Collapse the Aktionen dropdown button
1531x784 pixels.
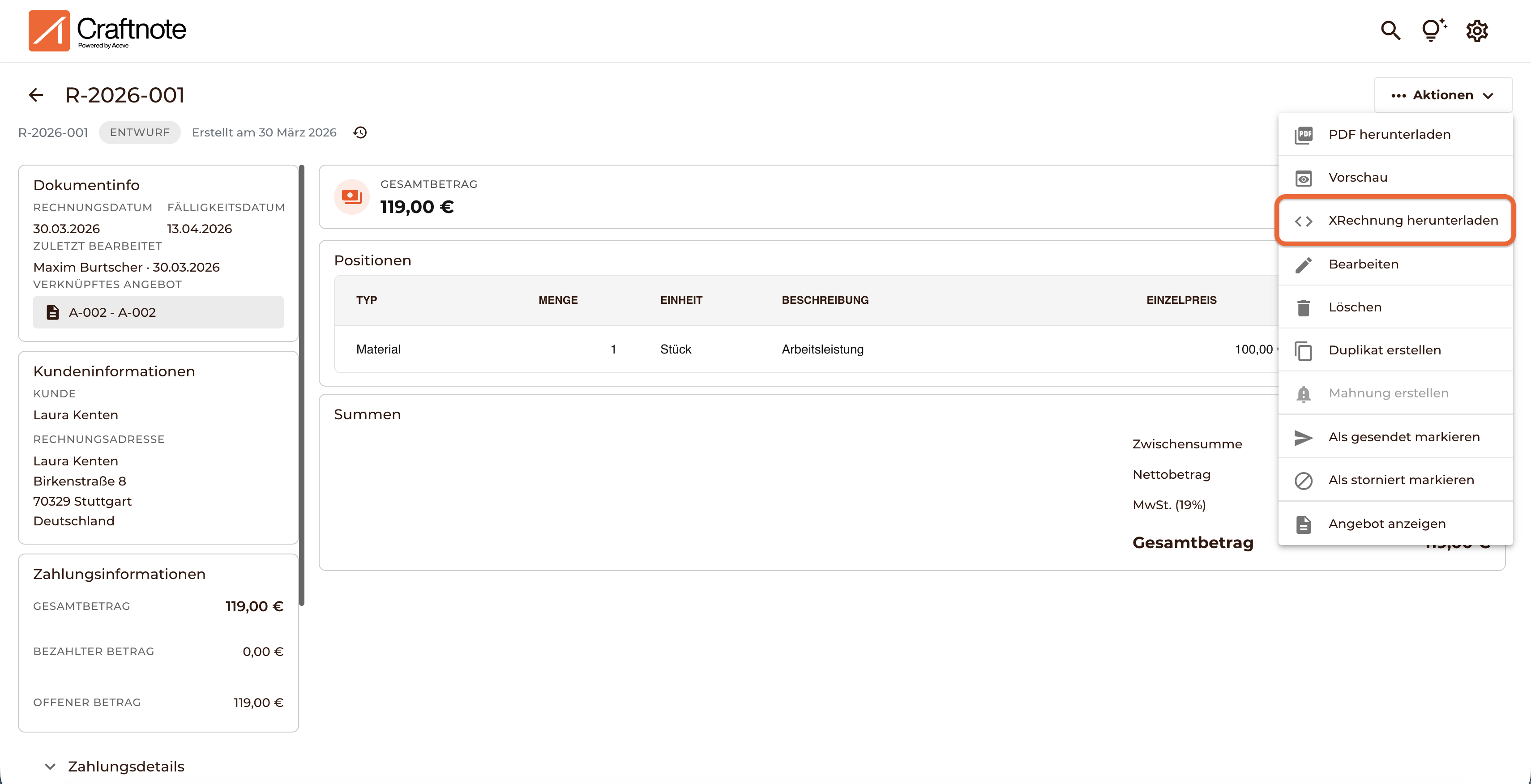(x=1442, y=95)
